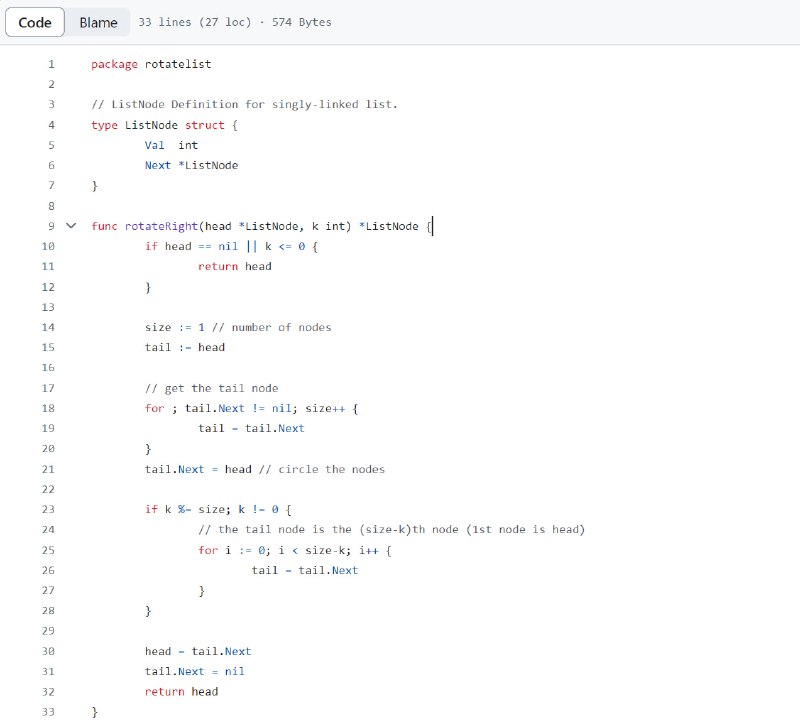Select line number 30
The image size is (800, 728).
coord(48,651)
